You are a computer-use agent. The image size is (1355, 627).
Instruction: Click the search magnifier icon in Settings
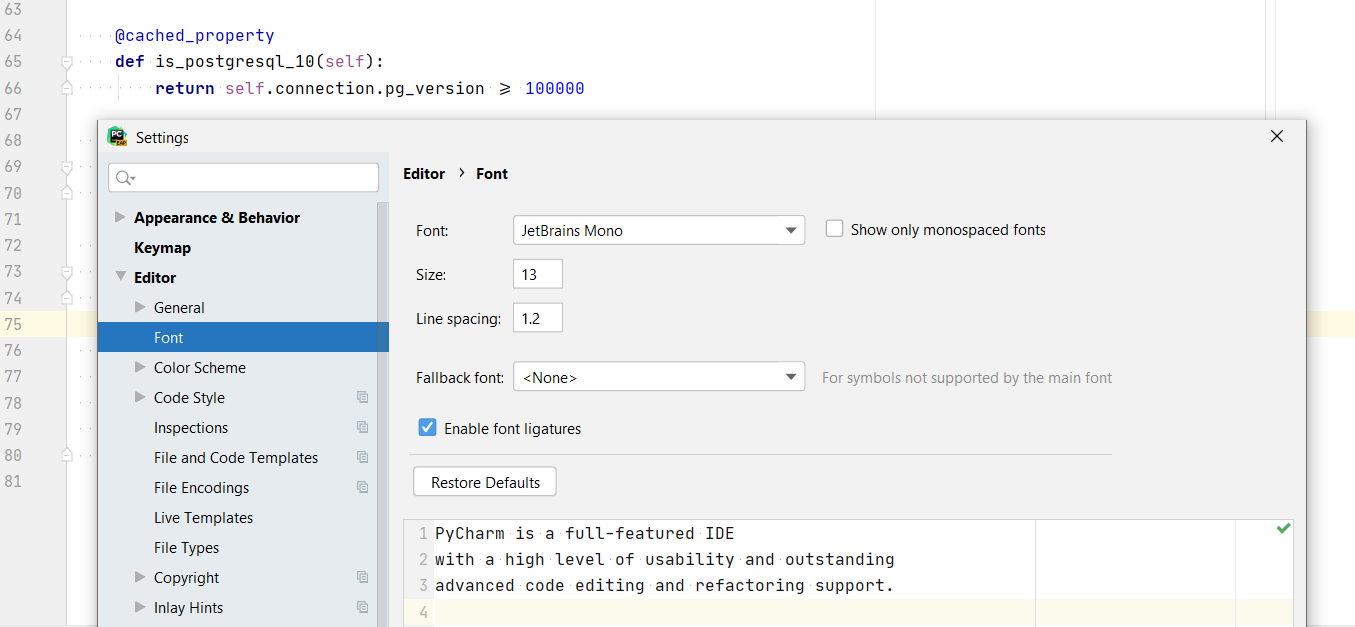coord(125,178)
